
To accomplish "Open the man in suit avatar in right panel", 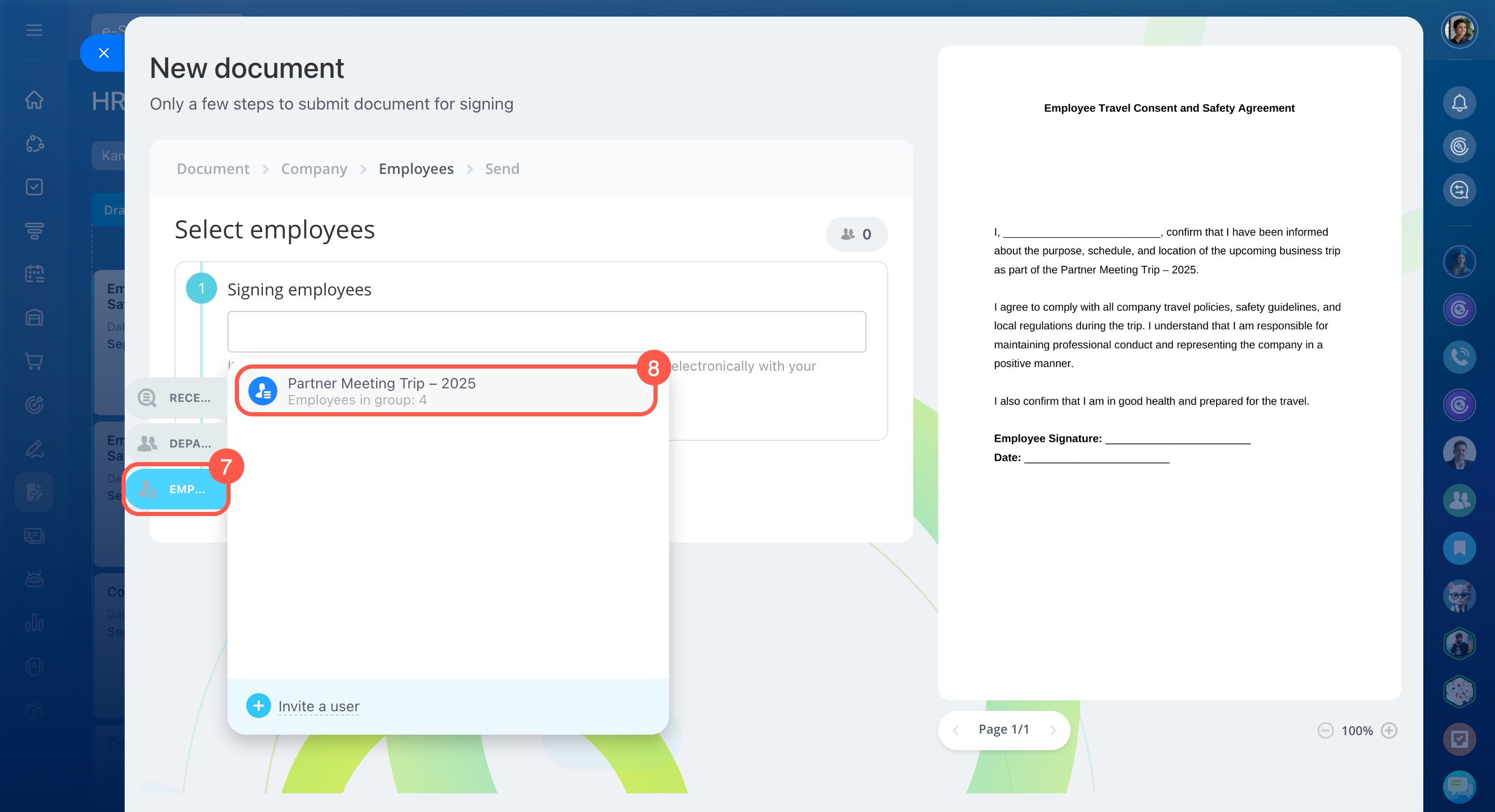I will (x=1459, y=452).
